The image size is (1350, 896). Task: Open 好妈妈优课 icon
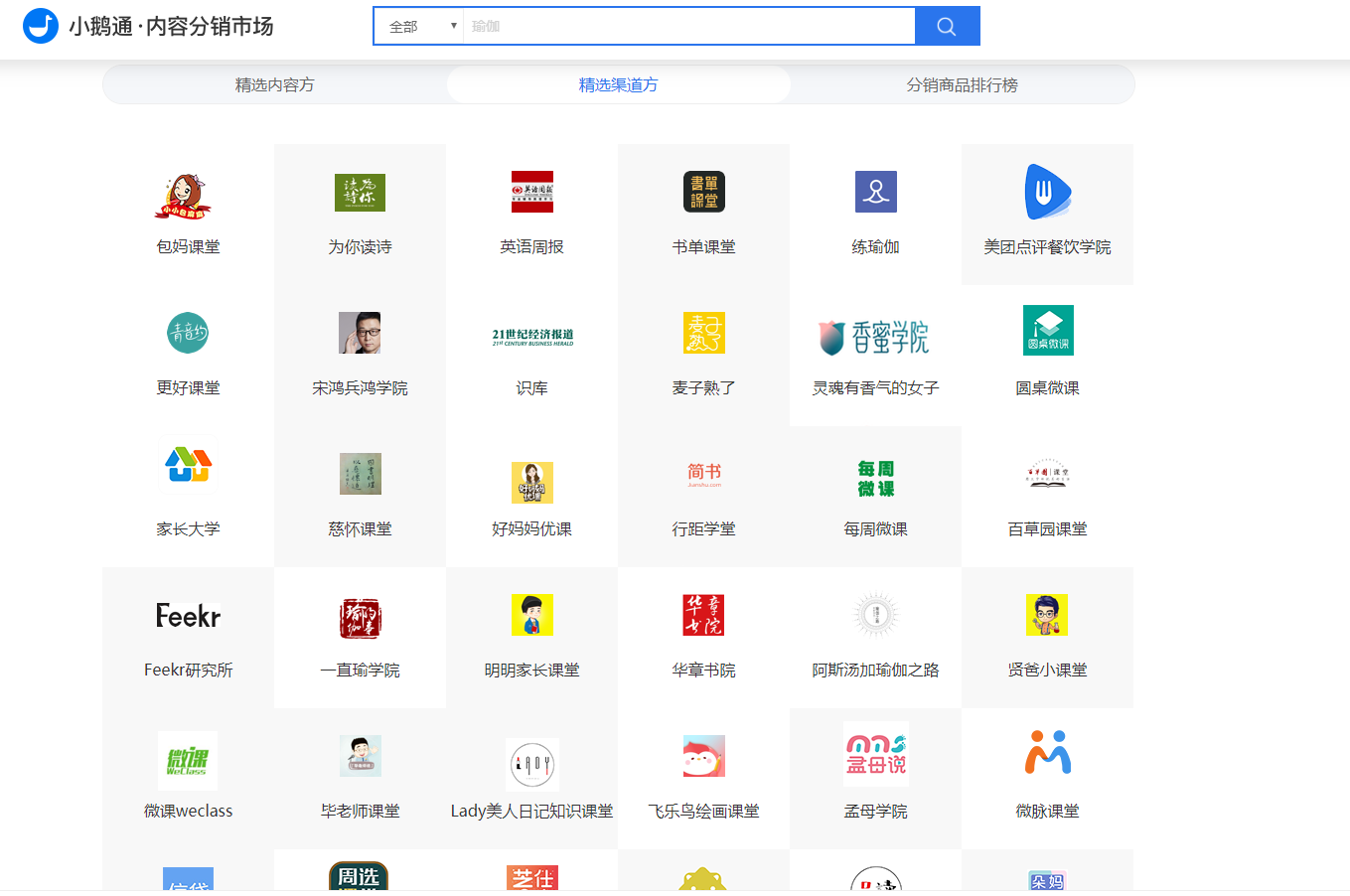(x=531, y=482)
